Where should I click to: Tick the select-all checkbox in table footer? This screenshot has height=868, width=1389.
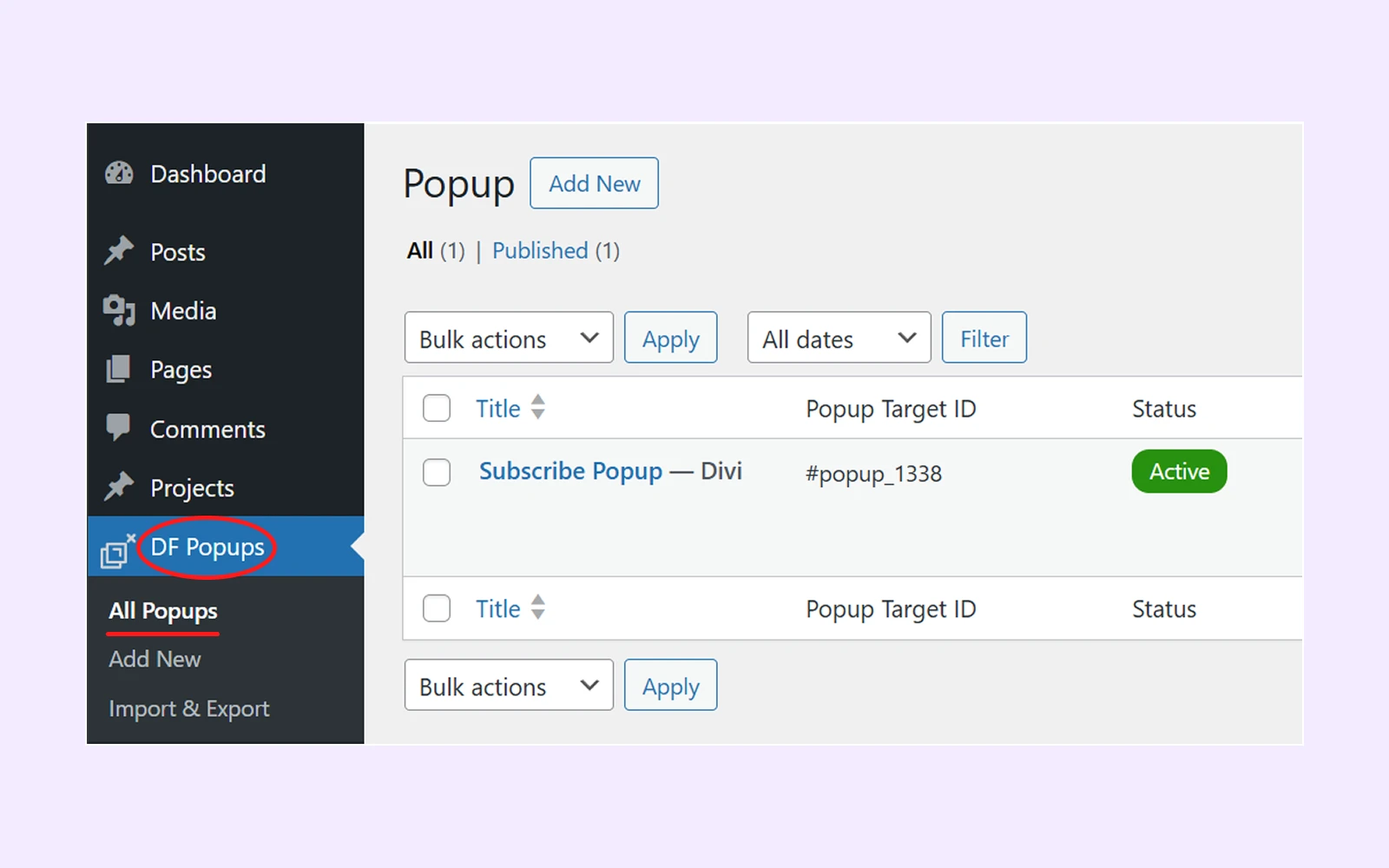pos(437,608)
